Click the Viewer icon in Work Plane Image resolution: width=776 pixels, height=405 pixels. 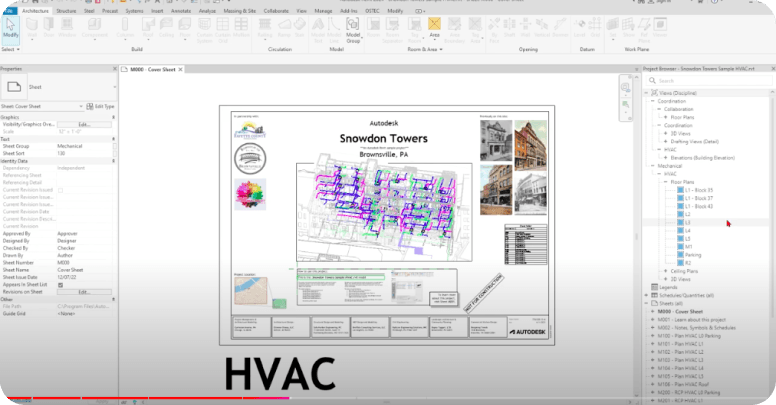pyautogui.click(x=660, y=27)
